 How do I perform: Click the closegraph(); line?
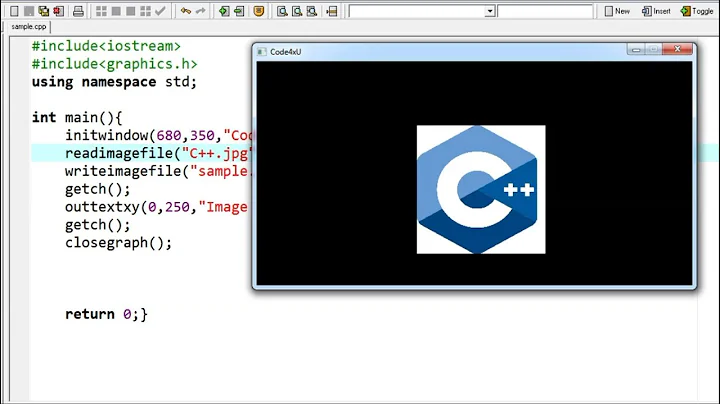point(118,242)
